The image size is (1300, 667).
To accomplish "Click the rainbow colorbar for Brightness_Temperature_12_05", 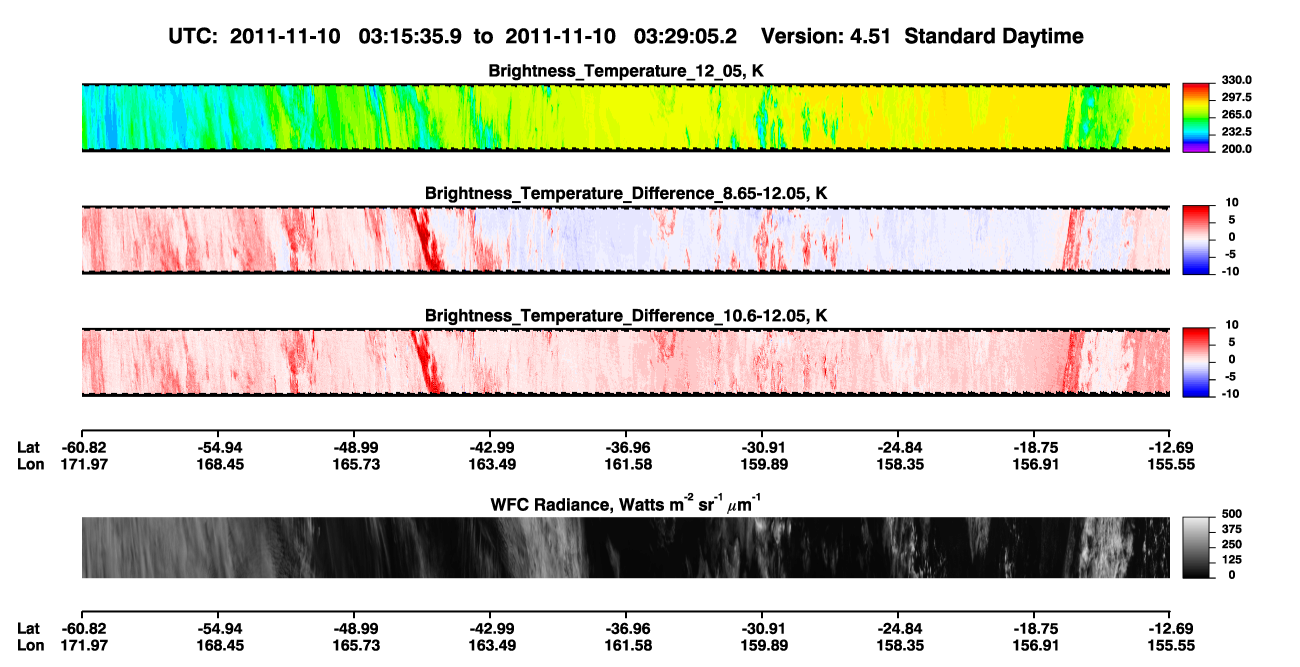I will tap(1196, 117).
